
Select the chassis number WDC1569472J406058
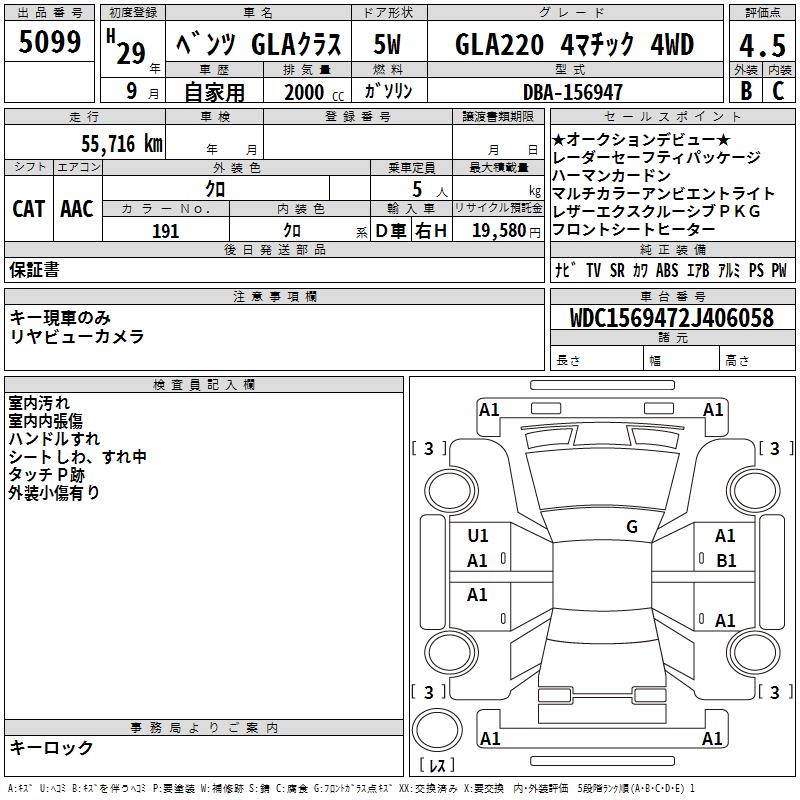[672, 318]
